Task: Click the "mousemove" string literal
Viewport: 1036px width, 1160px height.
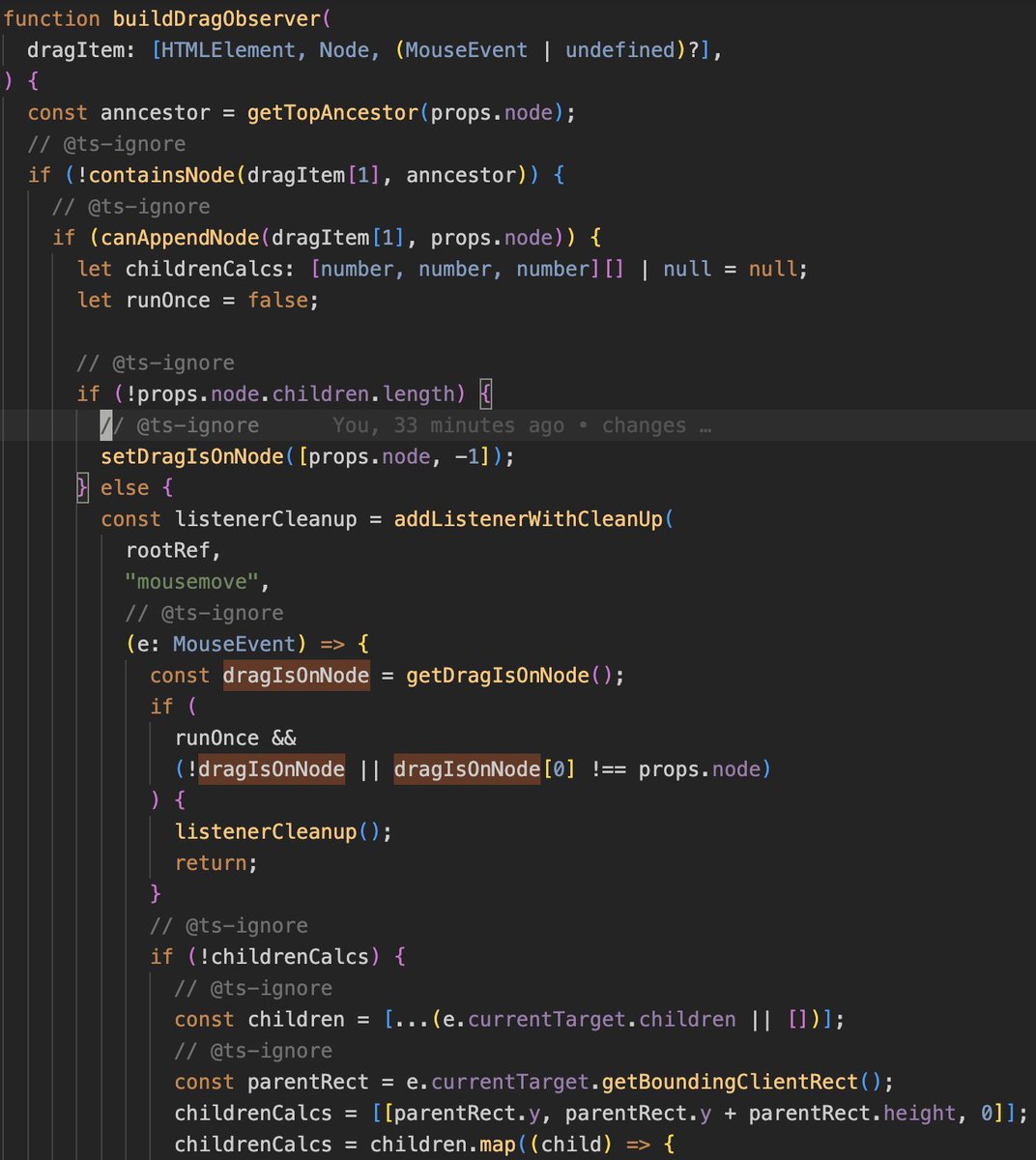Action: click(192, 582)
